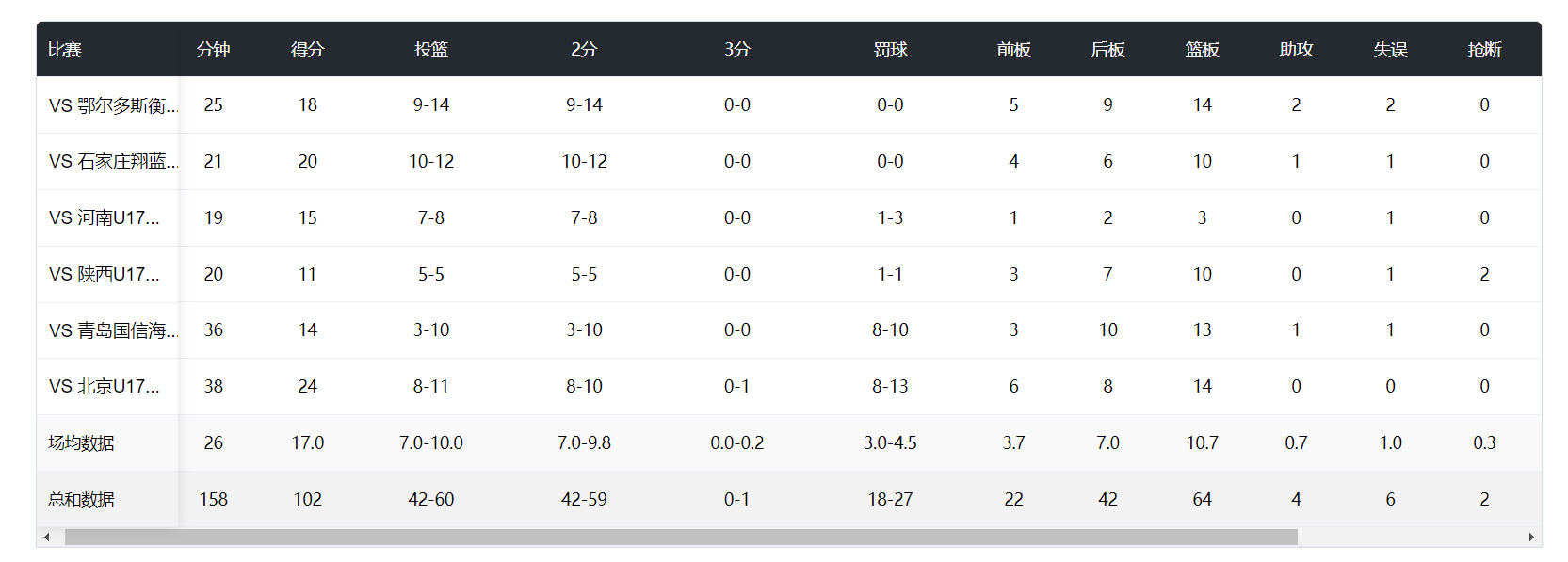The height and width of the screenshot is (562, 1568).
Task: Select the VS 河南U17 game row
Action: (105, 218)
